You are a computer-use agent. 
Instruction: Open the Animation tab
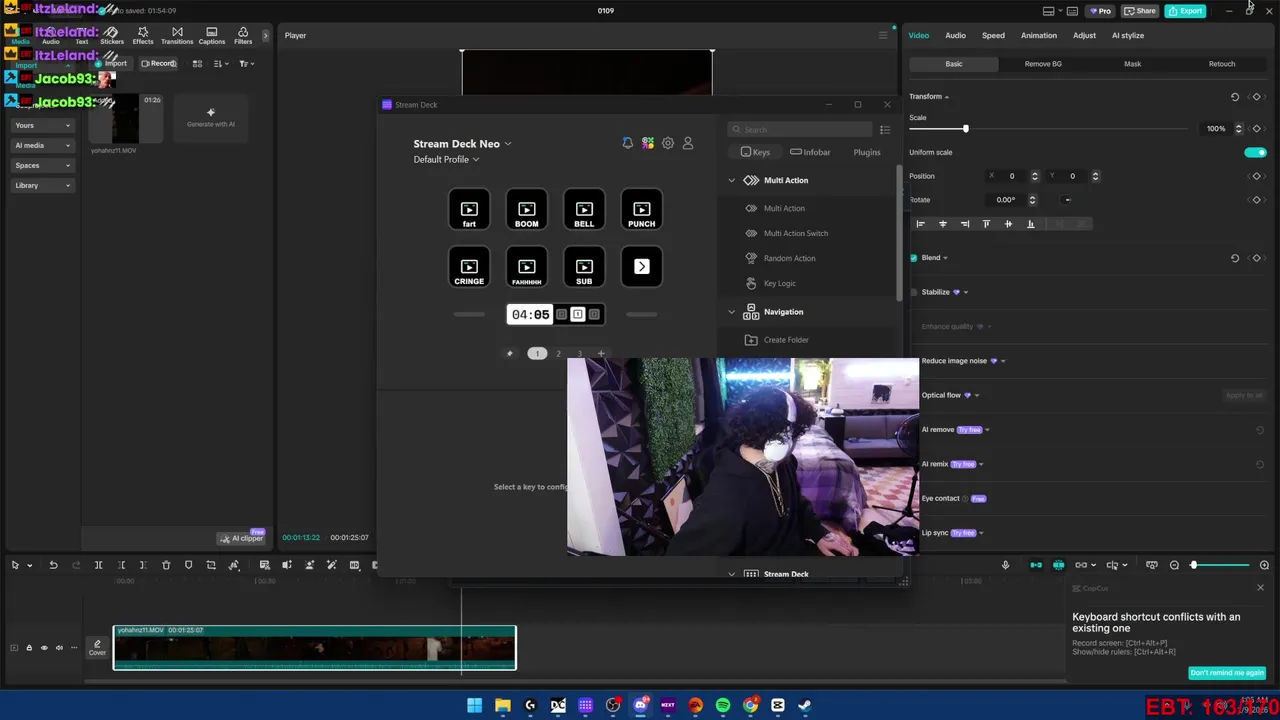[1039, 36]
